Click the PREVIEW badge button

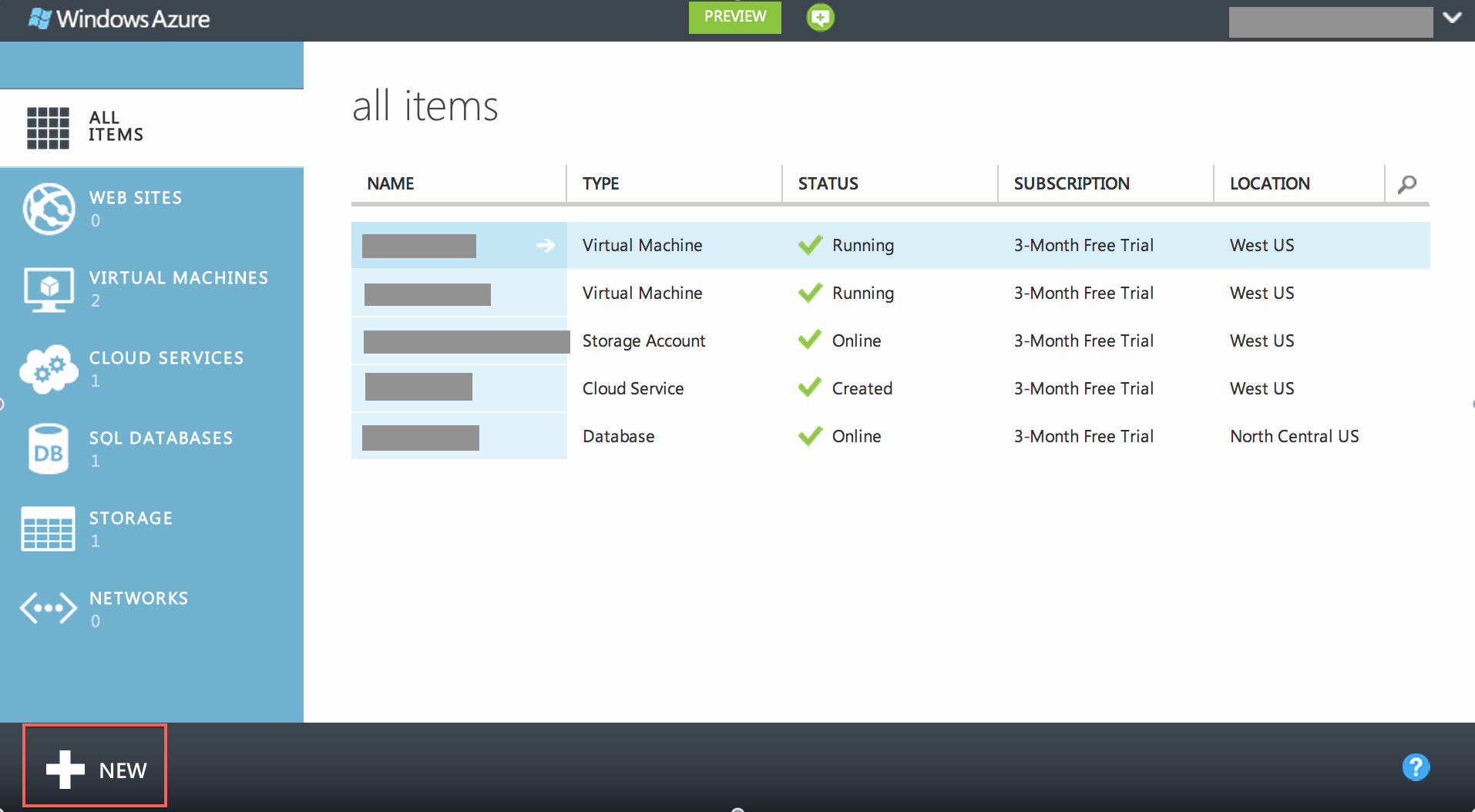pos(734,17)
